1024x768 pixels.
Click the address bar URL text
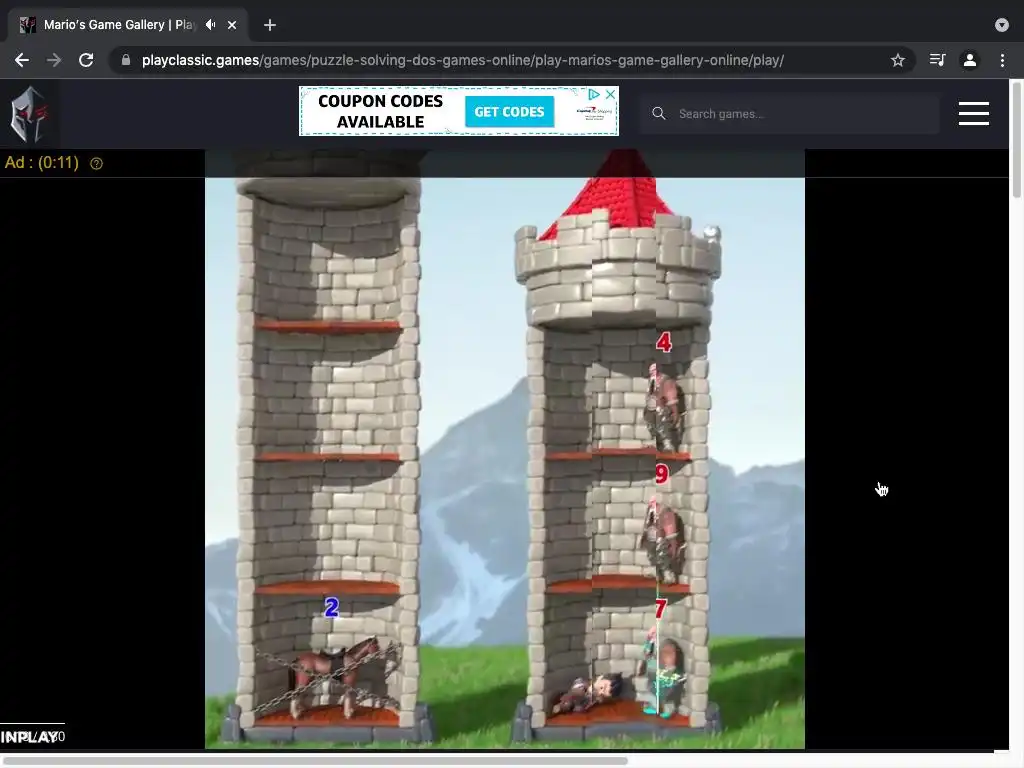462,60
